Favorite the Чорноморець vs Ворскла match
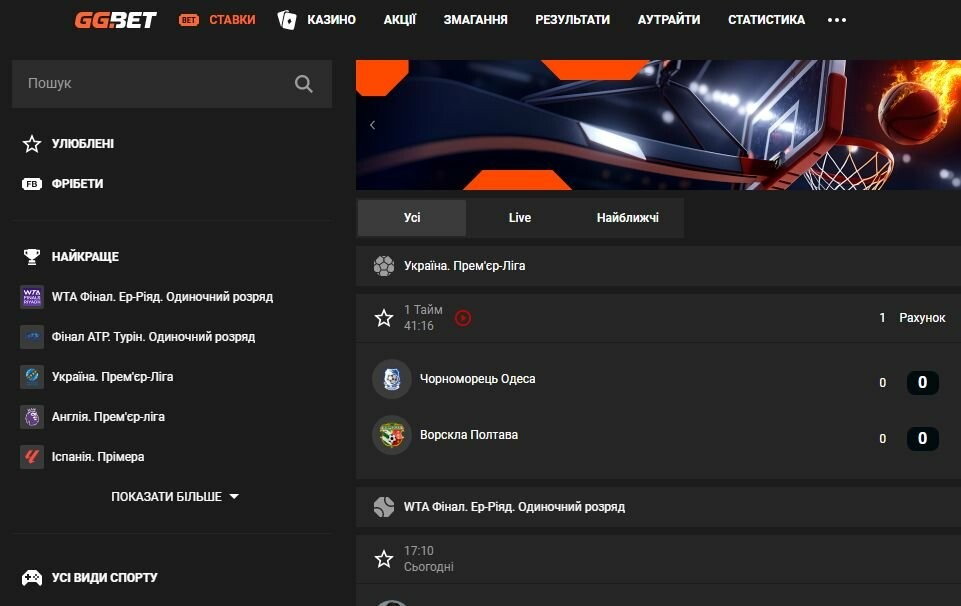961x606 pixels. click(384, 318)
